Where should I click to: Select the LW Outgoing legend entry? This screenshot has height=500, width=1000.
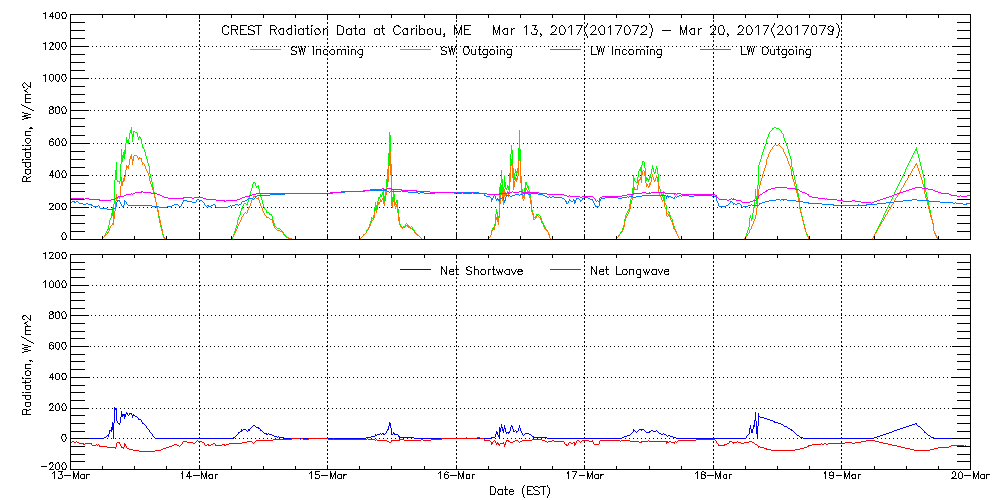[775, 52]
